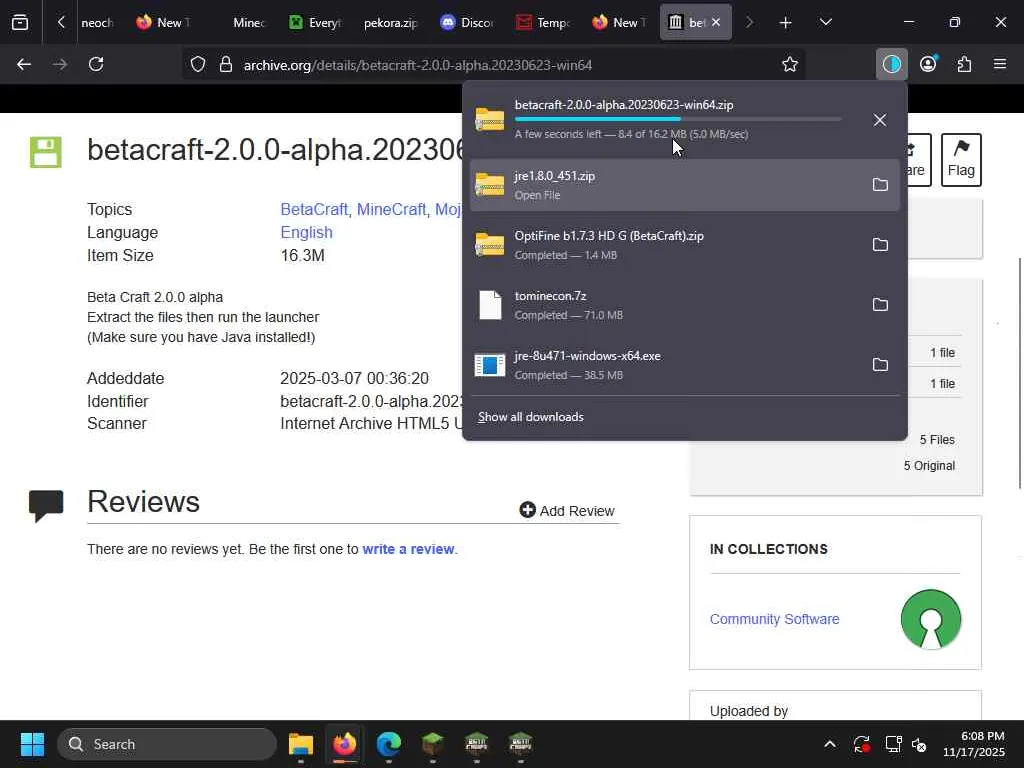1024x768 pixels.
Task: Open Microsoft Edge from the taskbar
Action: pyautogui.click(x=389, y=744)
